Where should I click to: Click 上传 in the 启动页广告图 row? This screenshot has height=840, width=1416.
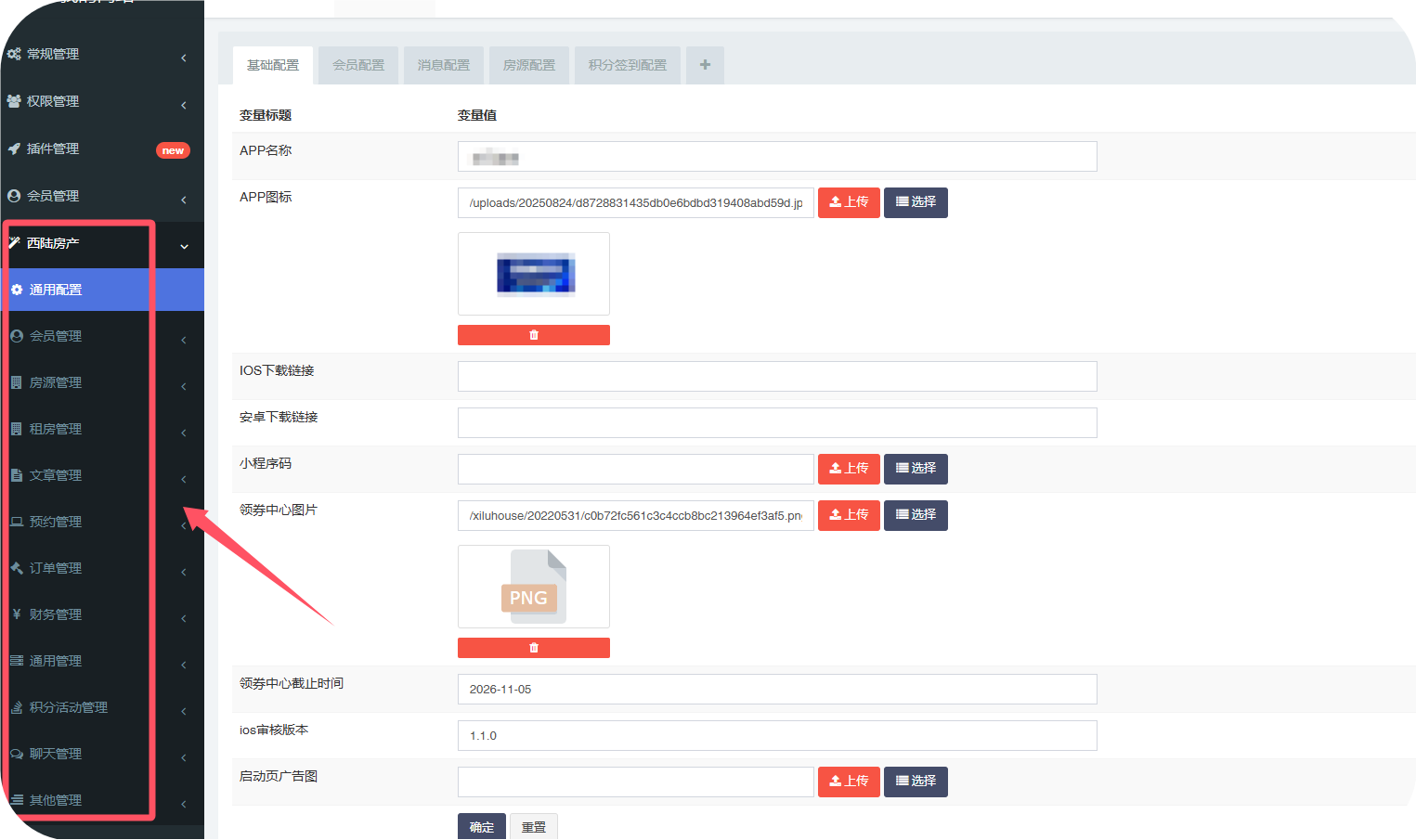849,782
